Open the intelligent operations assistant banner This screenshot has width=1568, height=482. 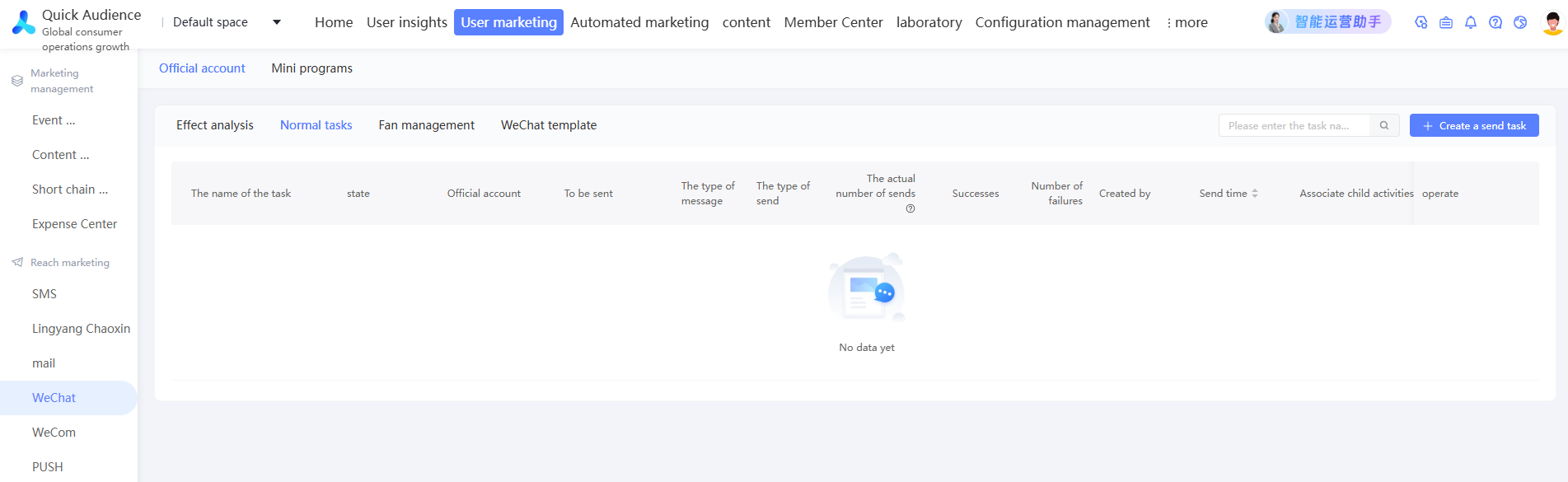[1327, 22]
